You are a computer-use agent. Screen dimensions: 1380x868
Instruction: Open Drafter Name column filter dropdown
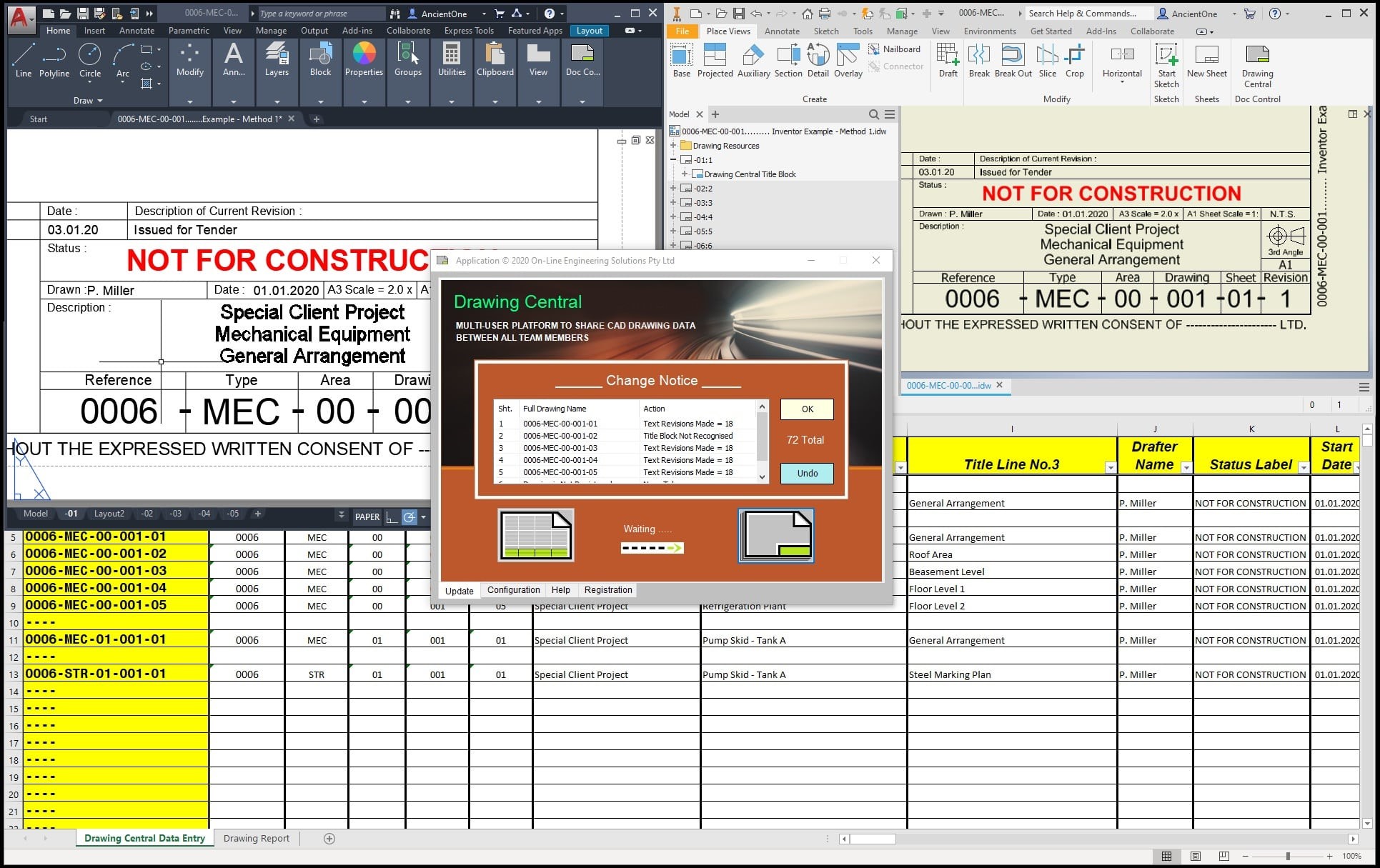[x=1186, y=468]
